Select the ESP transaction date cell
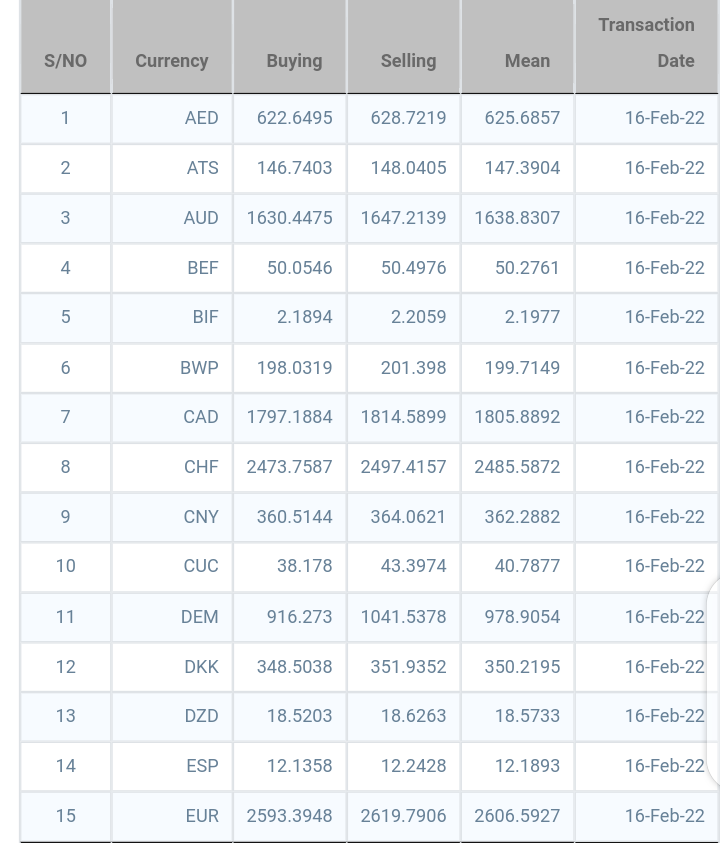The image size is (720, 843). coord(664,766)
